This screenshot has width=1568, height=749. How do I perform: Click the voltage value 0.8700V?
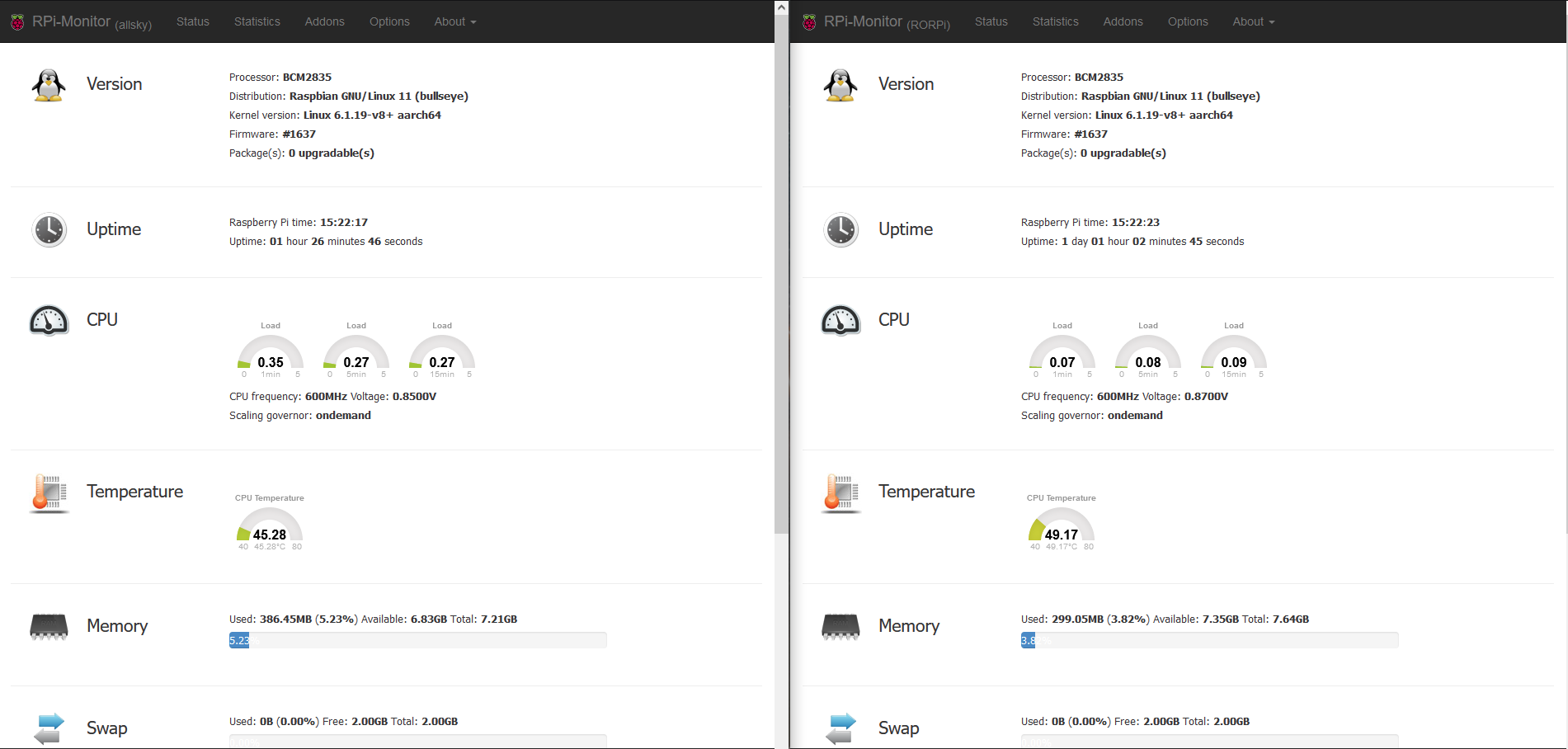coord(1207,397)
